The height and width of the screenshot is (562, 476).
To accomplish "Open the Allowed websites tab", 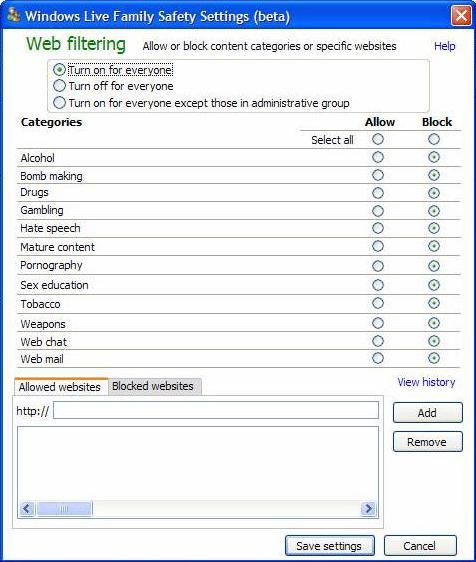I will tap(60, 387).
